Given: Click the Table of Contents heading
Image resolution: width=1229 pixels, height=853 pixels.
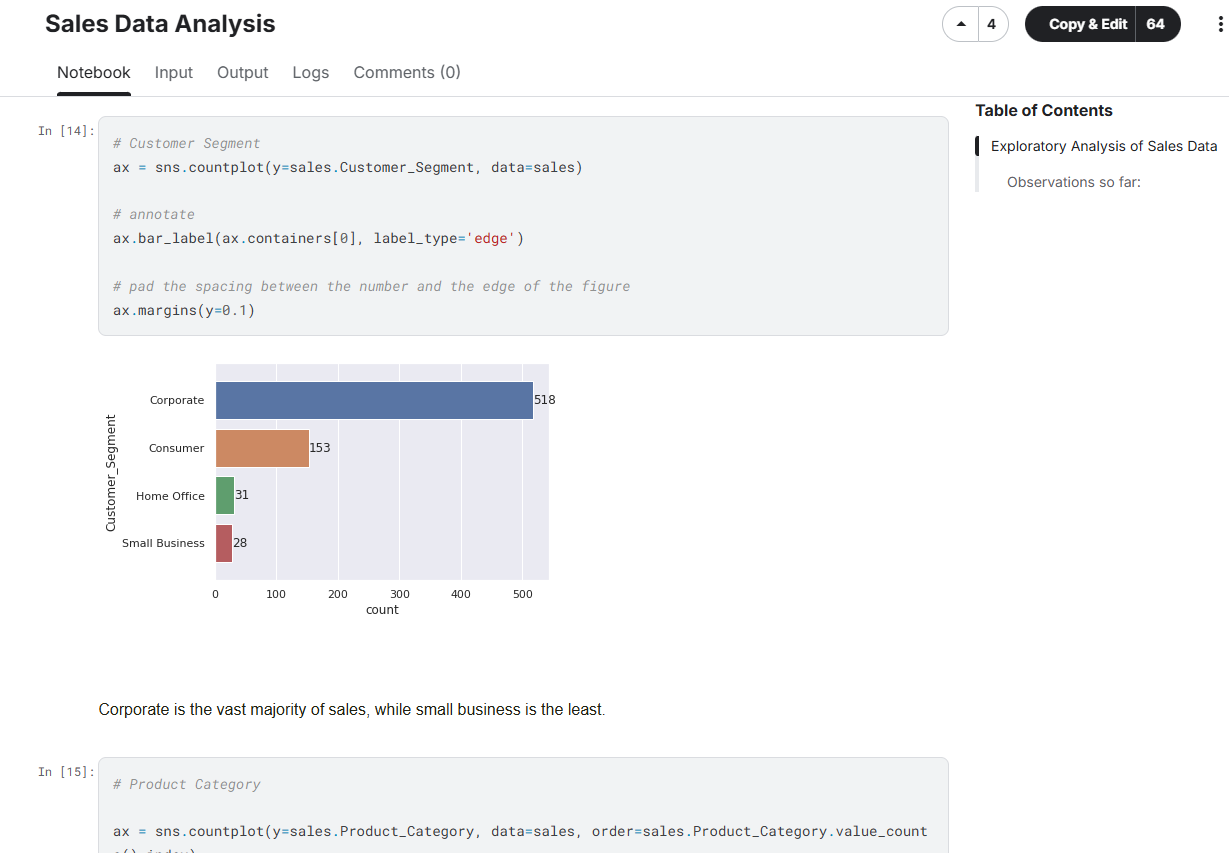Looking at the screenshot, I should (x=1045, y=110).
